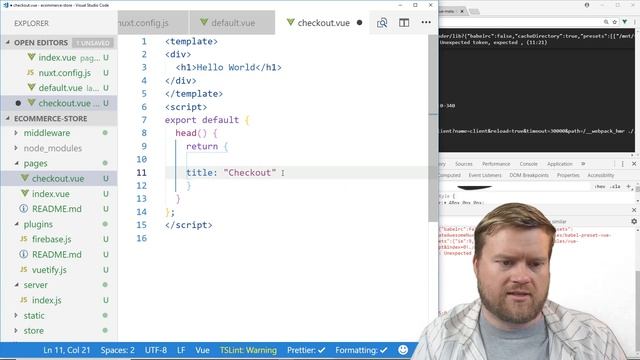Click line number 7 in the gutter

(144, 120)
